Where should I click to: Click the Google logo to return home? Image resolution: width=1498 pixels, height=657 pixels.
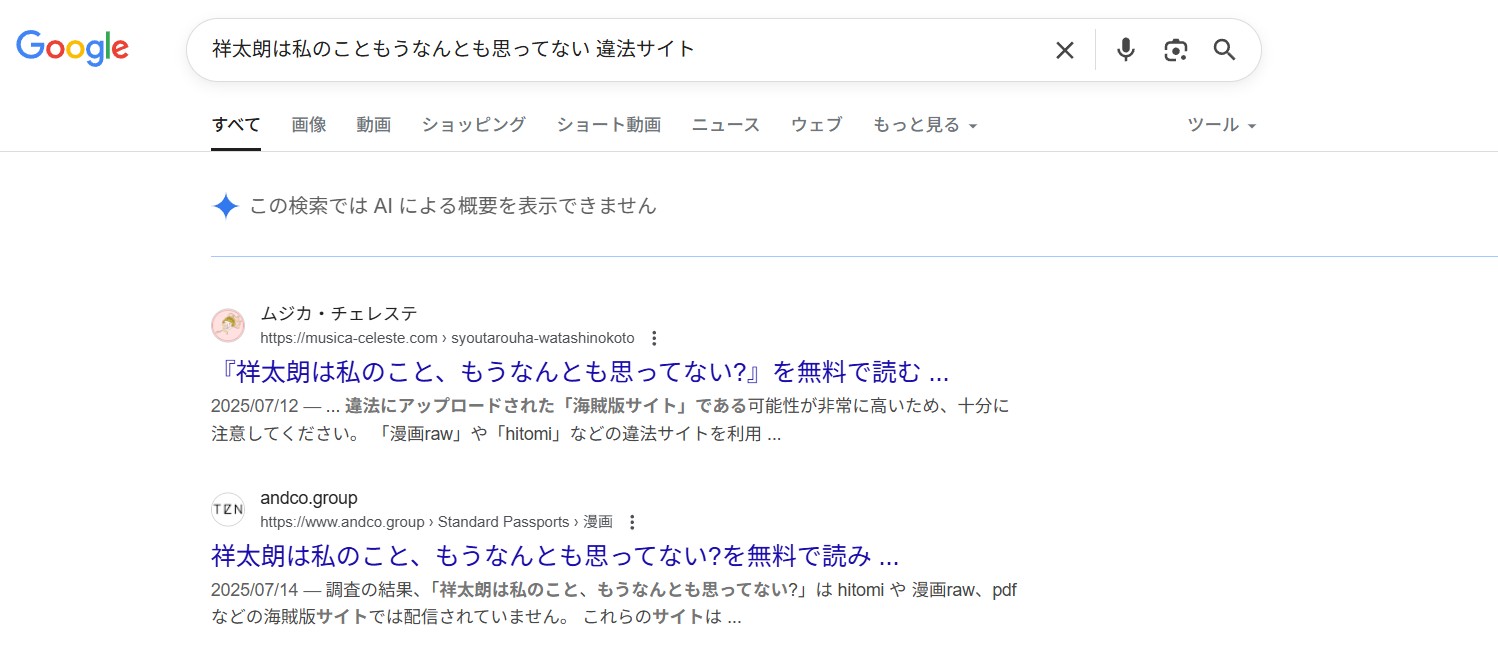(x=72, y=47)
